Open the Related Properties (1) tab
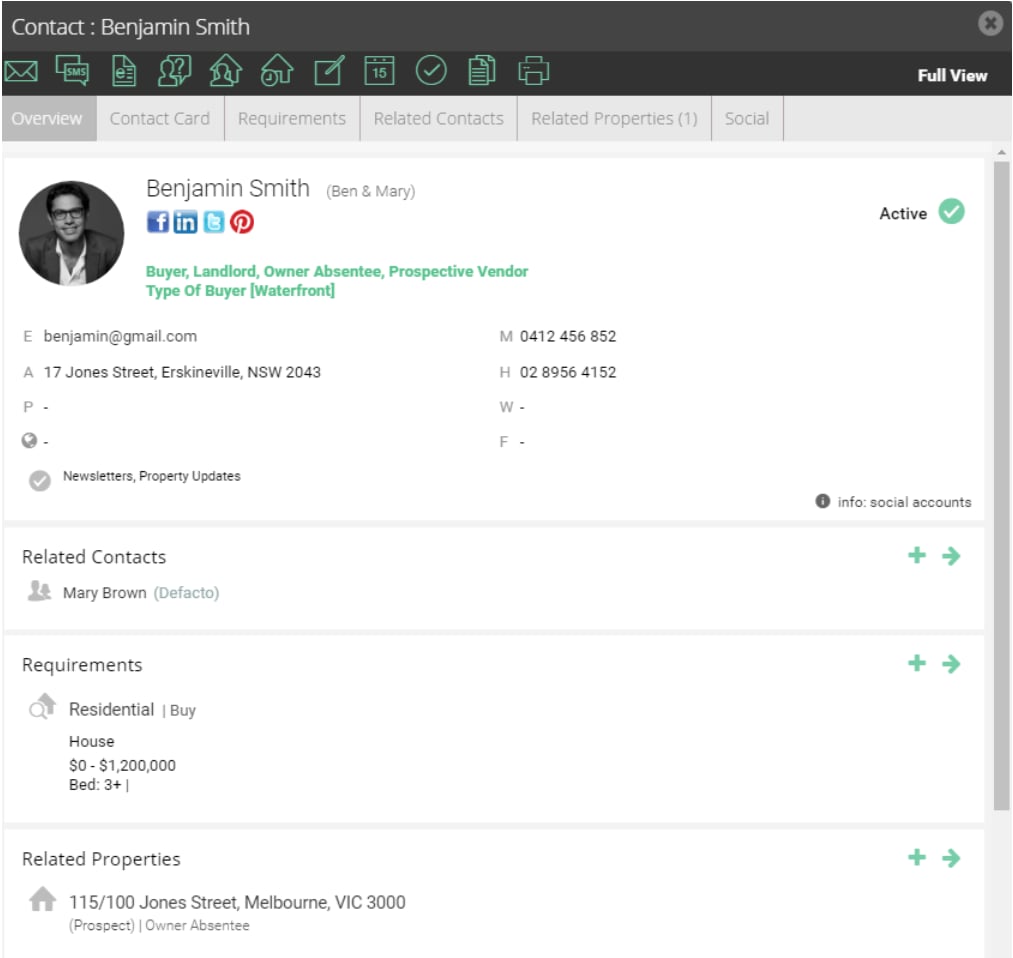 click(x=614, y=119)
